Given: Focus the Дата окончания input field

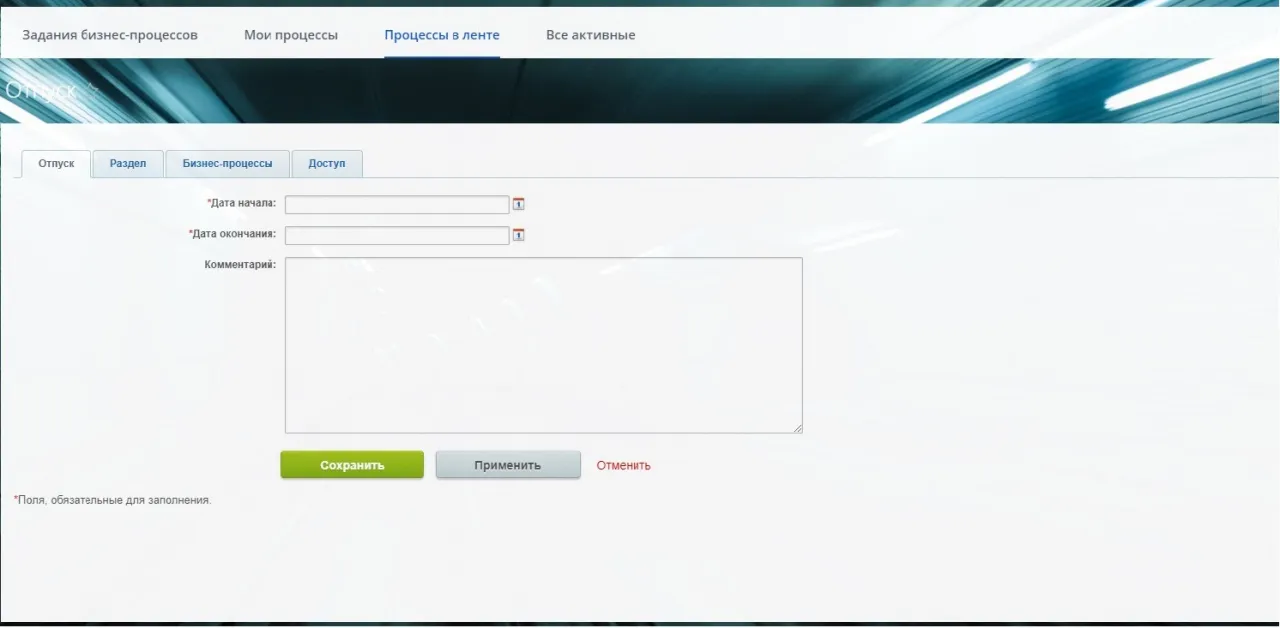Looking at the screenshot, I should [x=397, y=235].
